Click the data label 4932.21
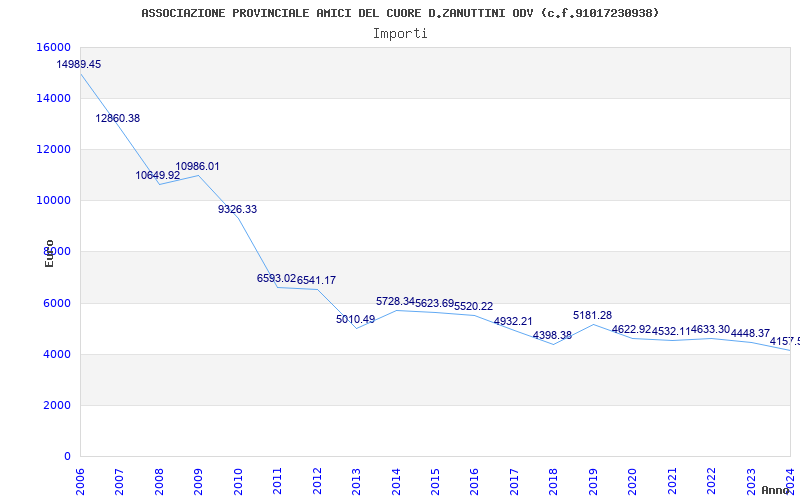Viewport: 800px width, 500px height. (513, 321)
